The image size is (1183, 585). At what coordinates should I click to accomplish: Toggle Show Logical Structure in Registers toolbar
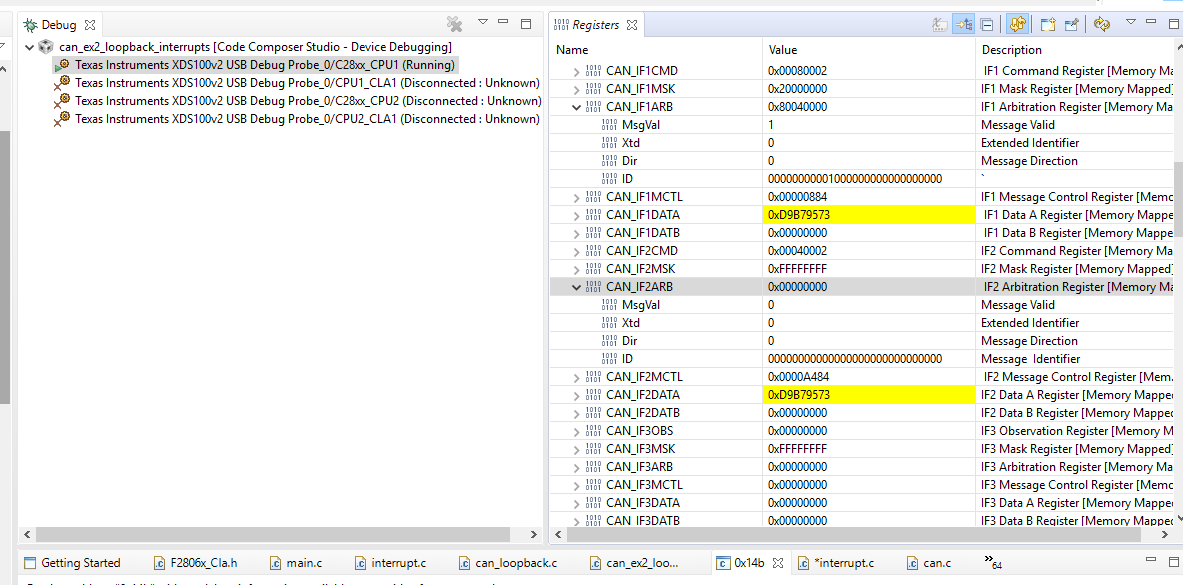963,25
